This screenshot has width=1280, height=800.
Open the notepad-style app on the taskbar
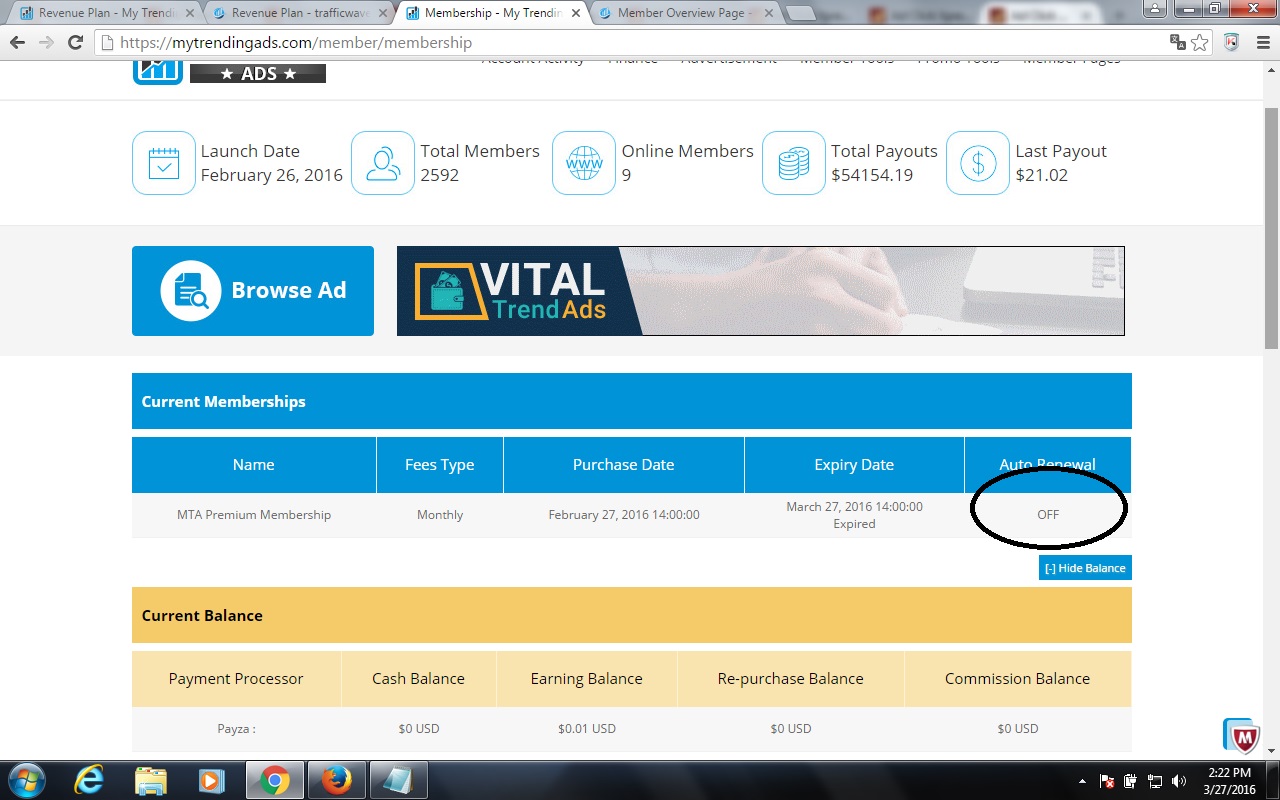pyautogui.click(x=399, y=780)
